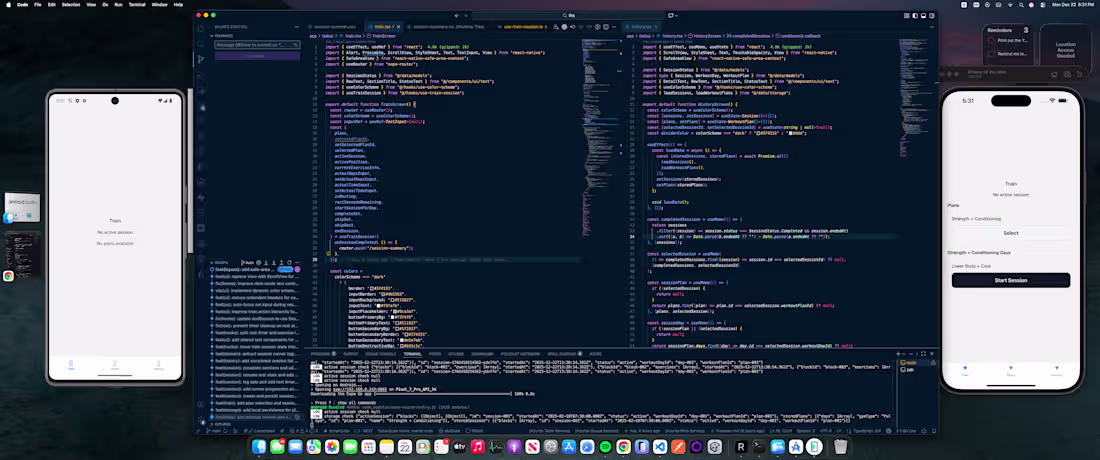Viewport: 1100px width, 460px height.
Task: Select the Output tab in bottom panel
Action: (351, 354)
